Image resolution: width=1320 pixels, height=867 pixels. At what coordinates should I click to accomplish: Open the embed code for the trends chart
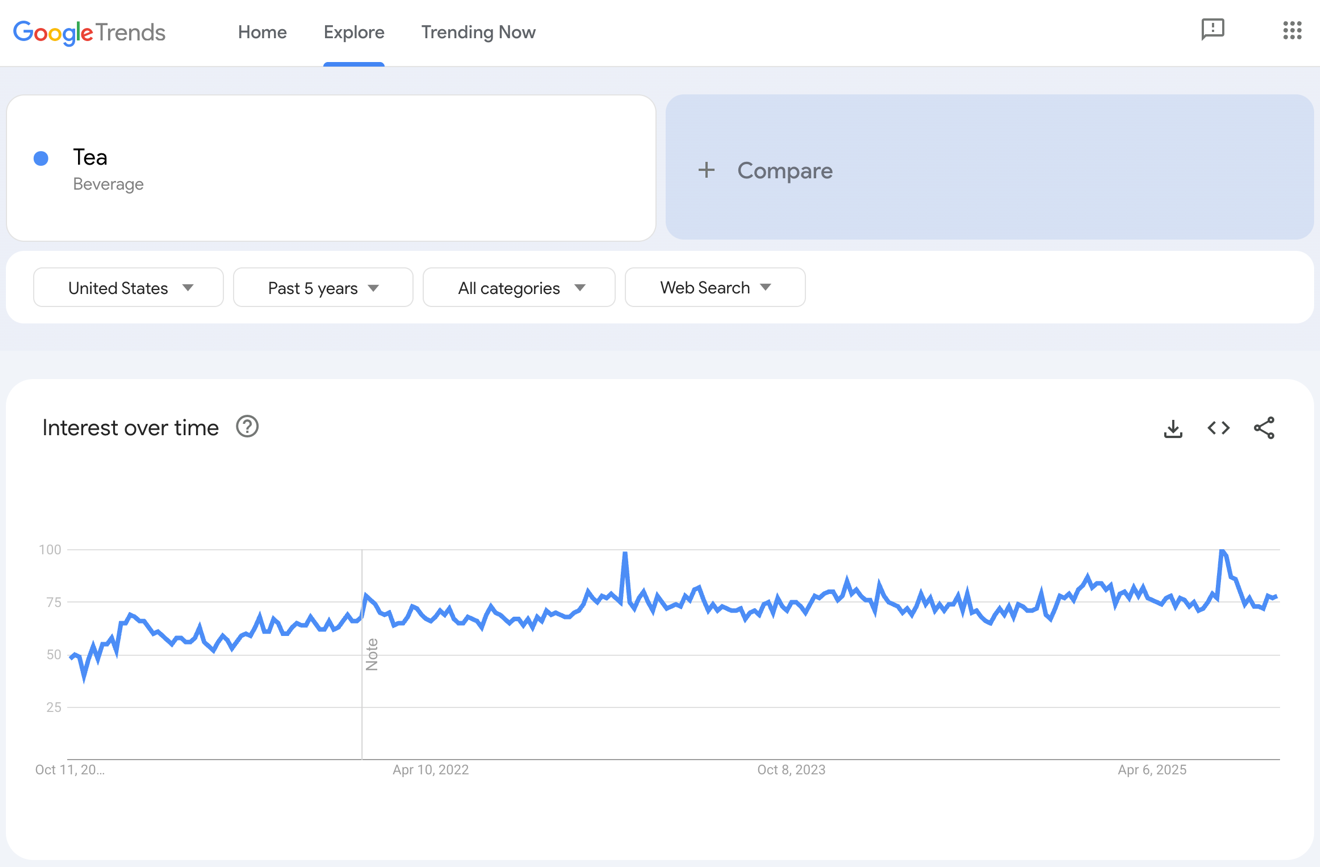[x=1218, y=428]
